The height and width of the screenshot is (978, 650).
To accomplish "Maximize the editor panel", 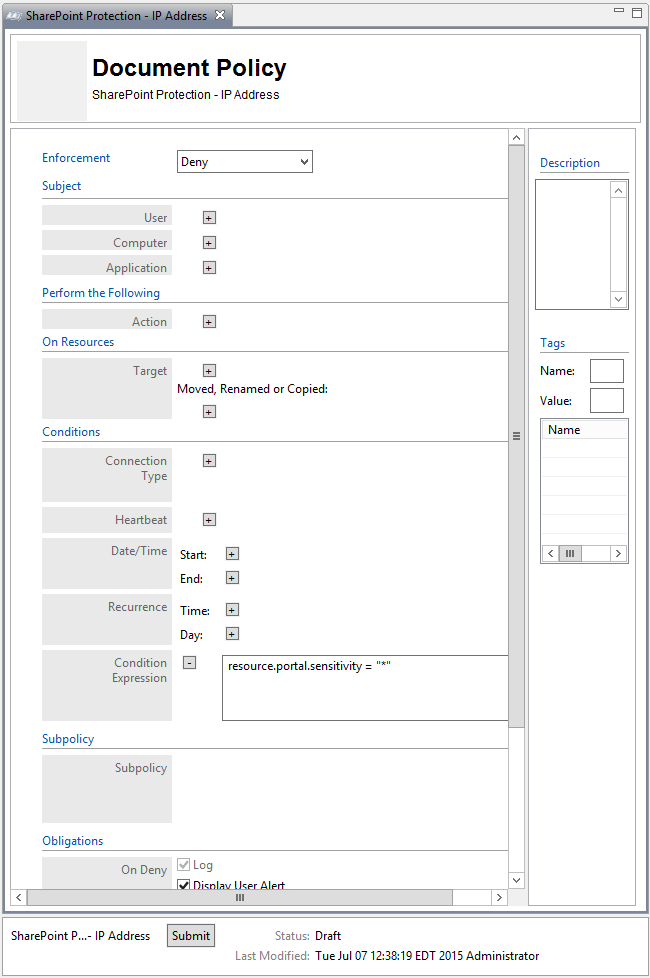I will (637, 12).
